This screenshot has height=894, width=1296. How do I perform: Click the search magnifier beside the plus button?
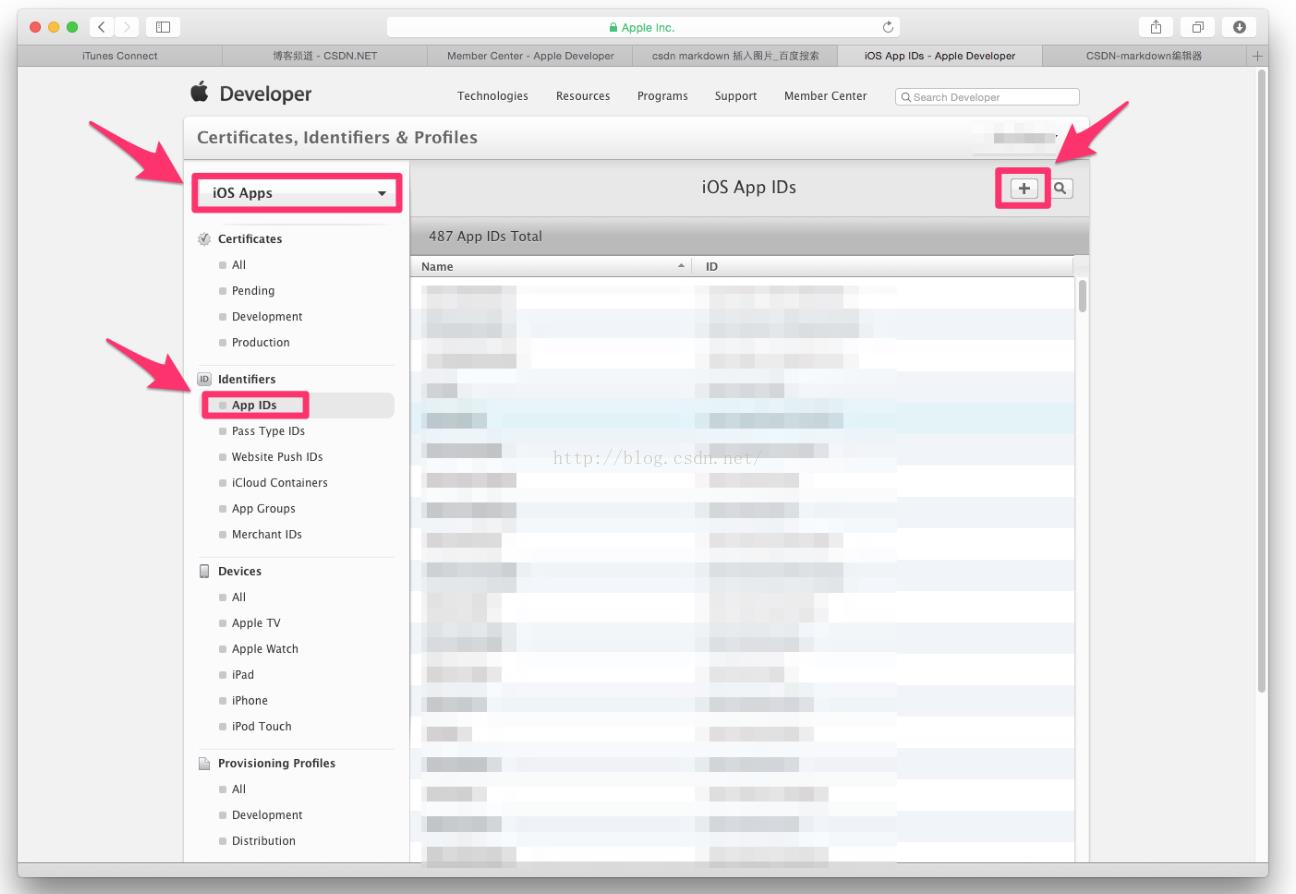coord(1062,188)
